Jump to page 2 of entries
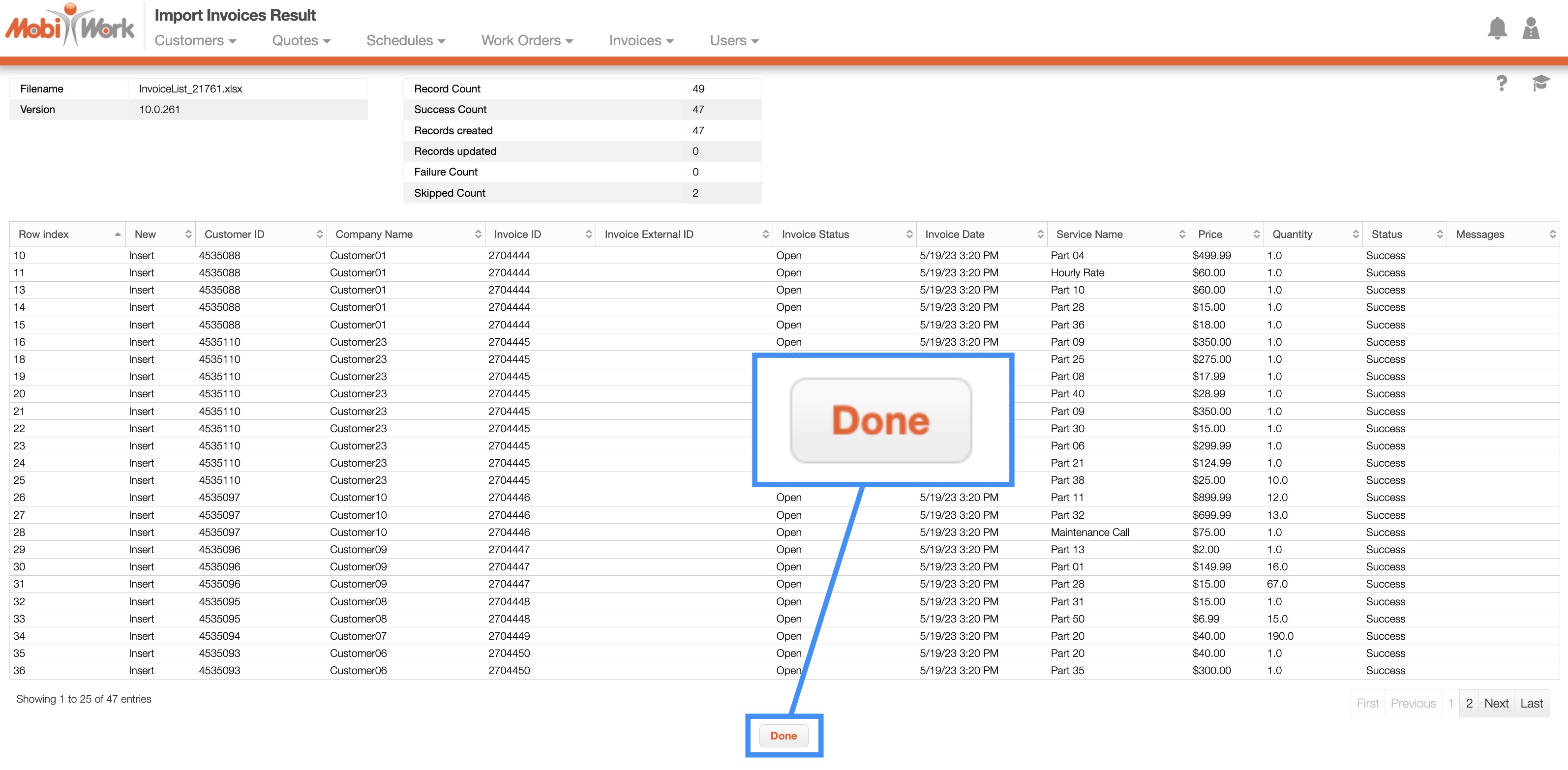1568x770 pixels. tap(1469, 703)
